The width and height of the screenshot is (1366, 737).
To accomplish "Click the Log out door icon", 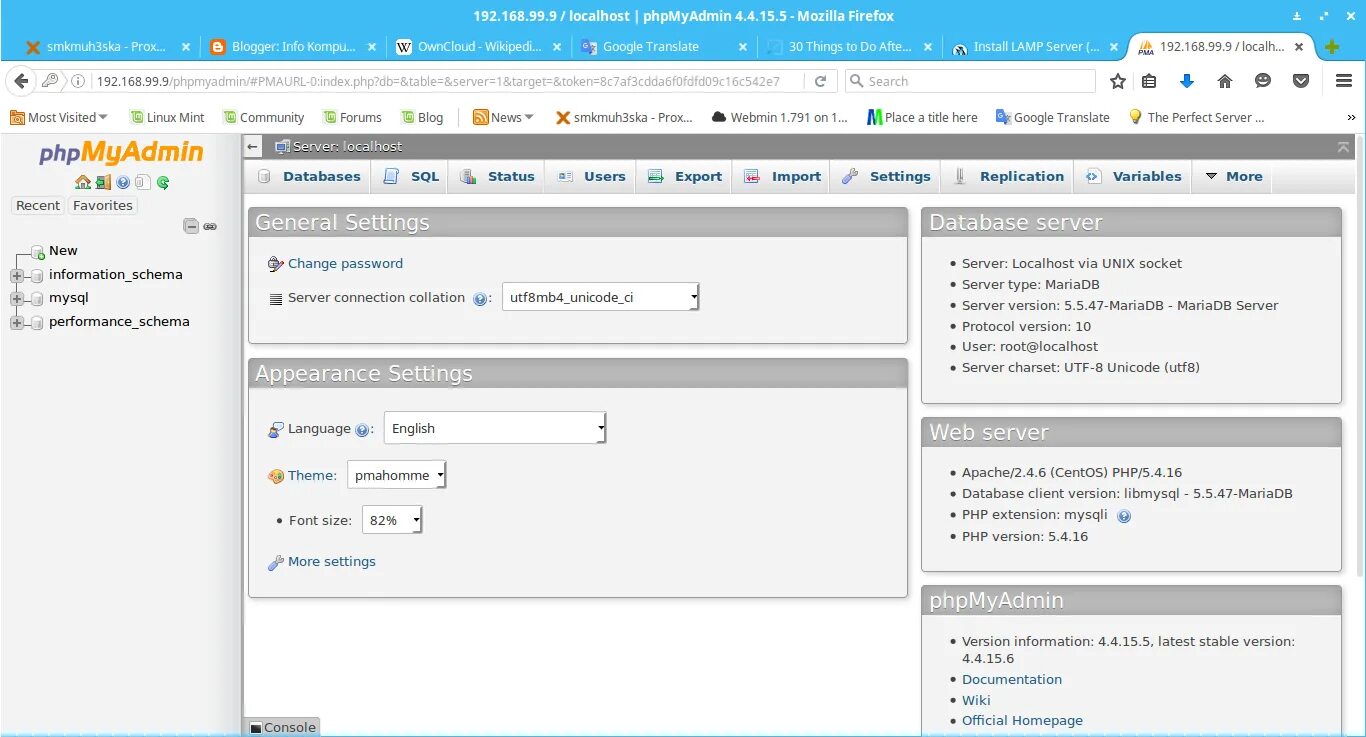I will pyautogui.click(x=103, y=182).
